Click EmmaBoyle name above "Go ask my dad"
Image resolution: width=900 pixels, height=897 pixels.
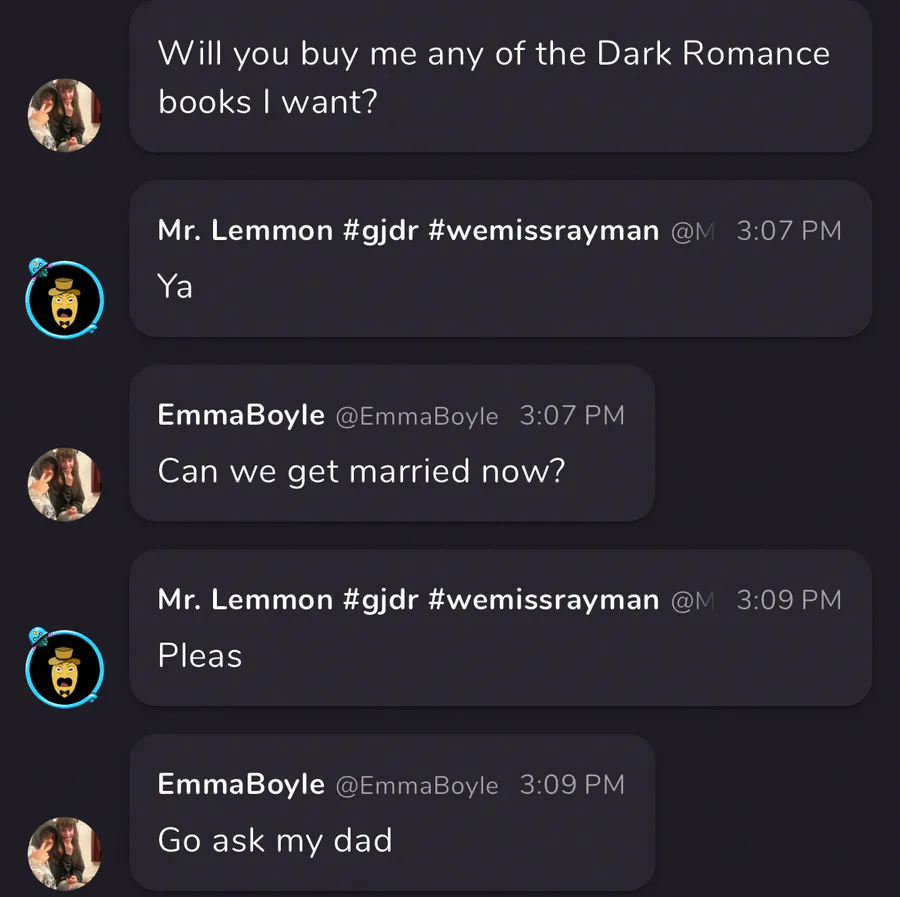(x=241, y=785)
